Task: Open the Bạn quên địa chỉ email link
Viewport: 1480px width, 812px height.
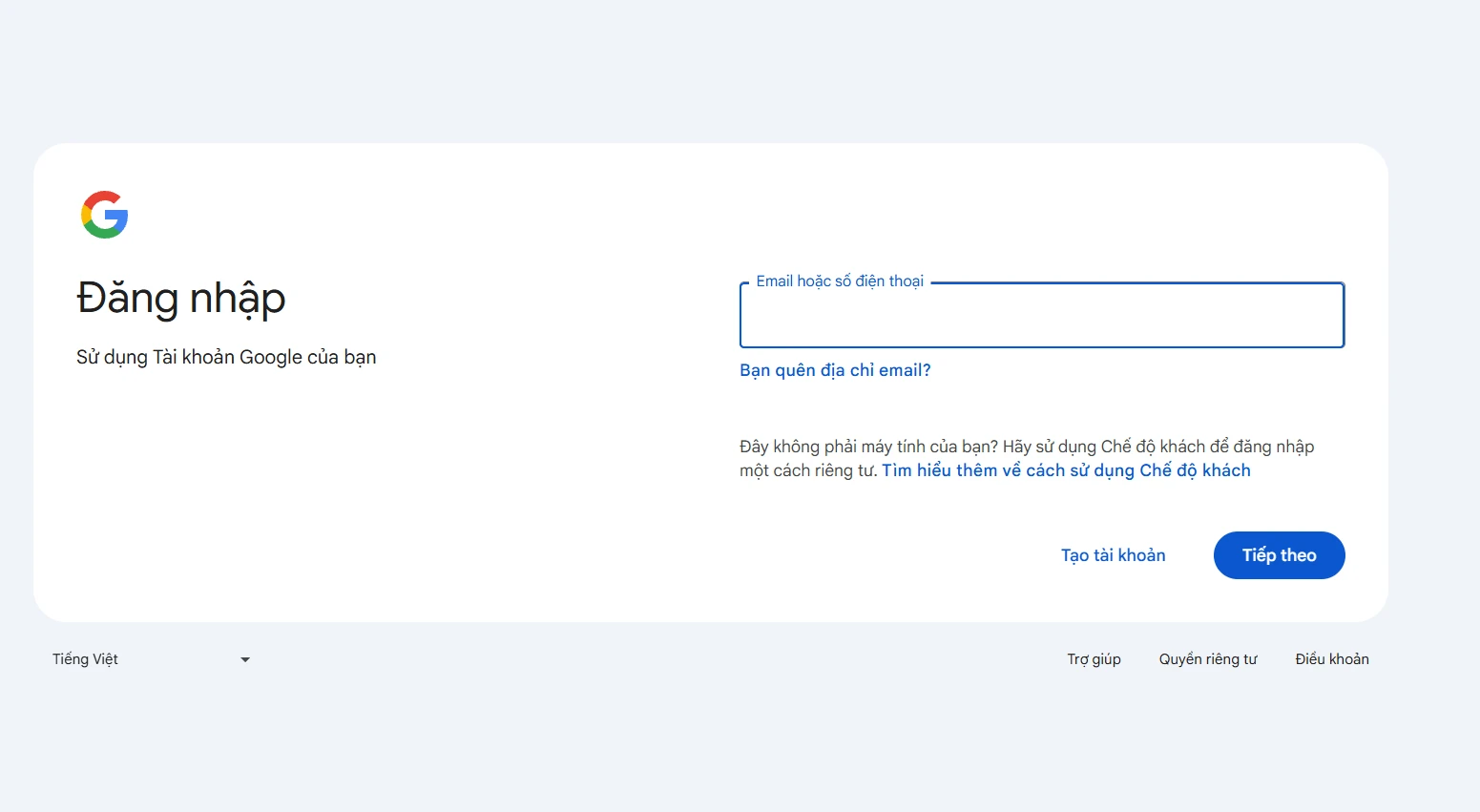Action: coord(835,370)
